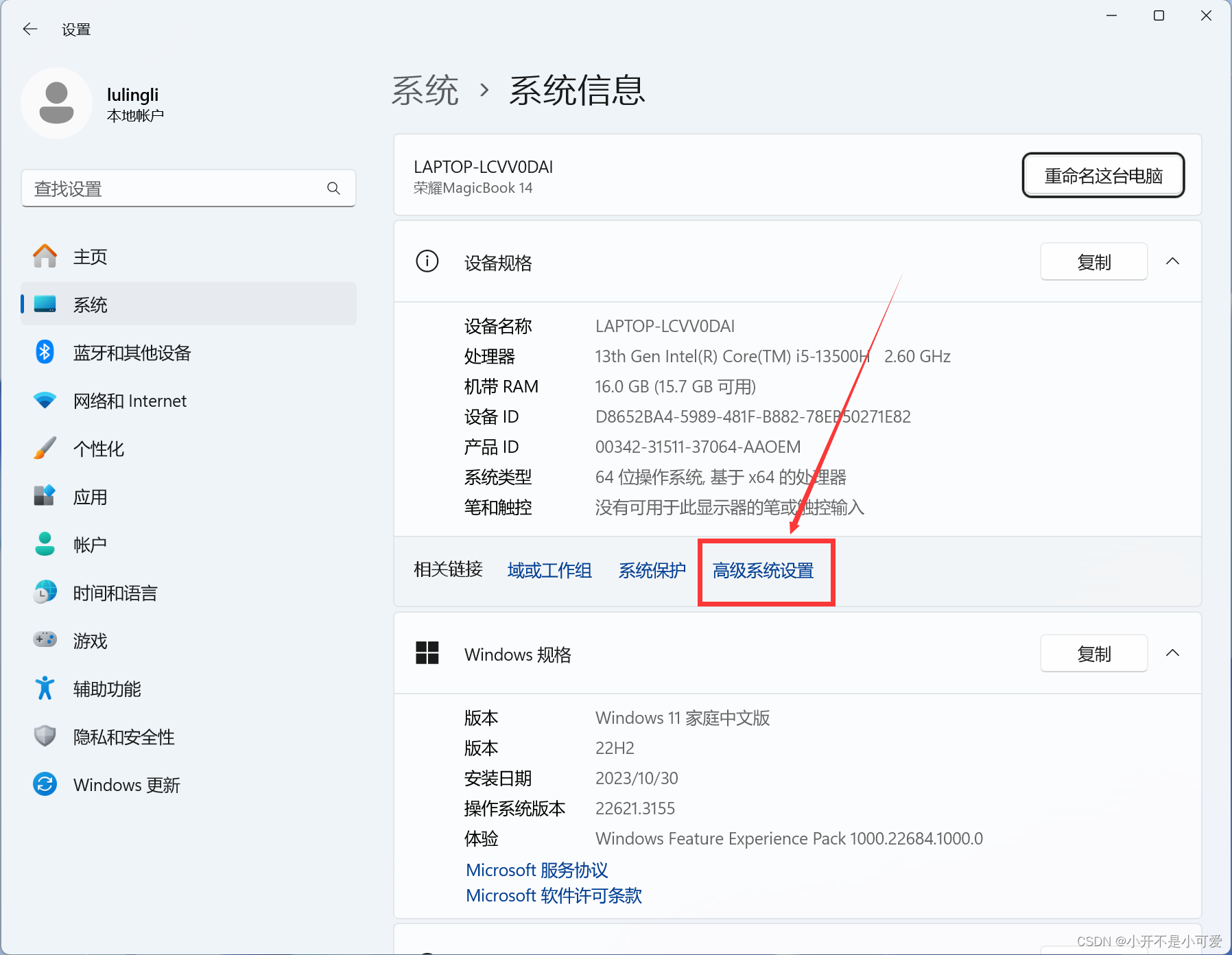Screen dimensions: 1232x955
Task: Click the 没有可用于此显示器的笔或触控输入 value
Action: click(729, 507)
